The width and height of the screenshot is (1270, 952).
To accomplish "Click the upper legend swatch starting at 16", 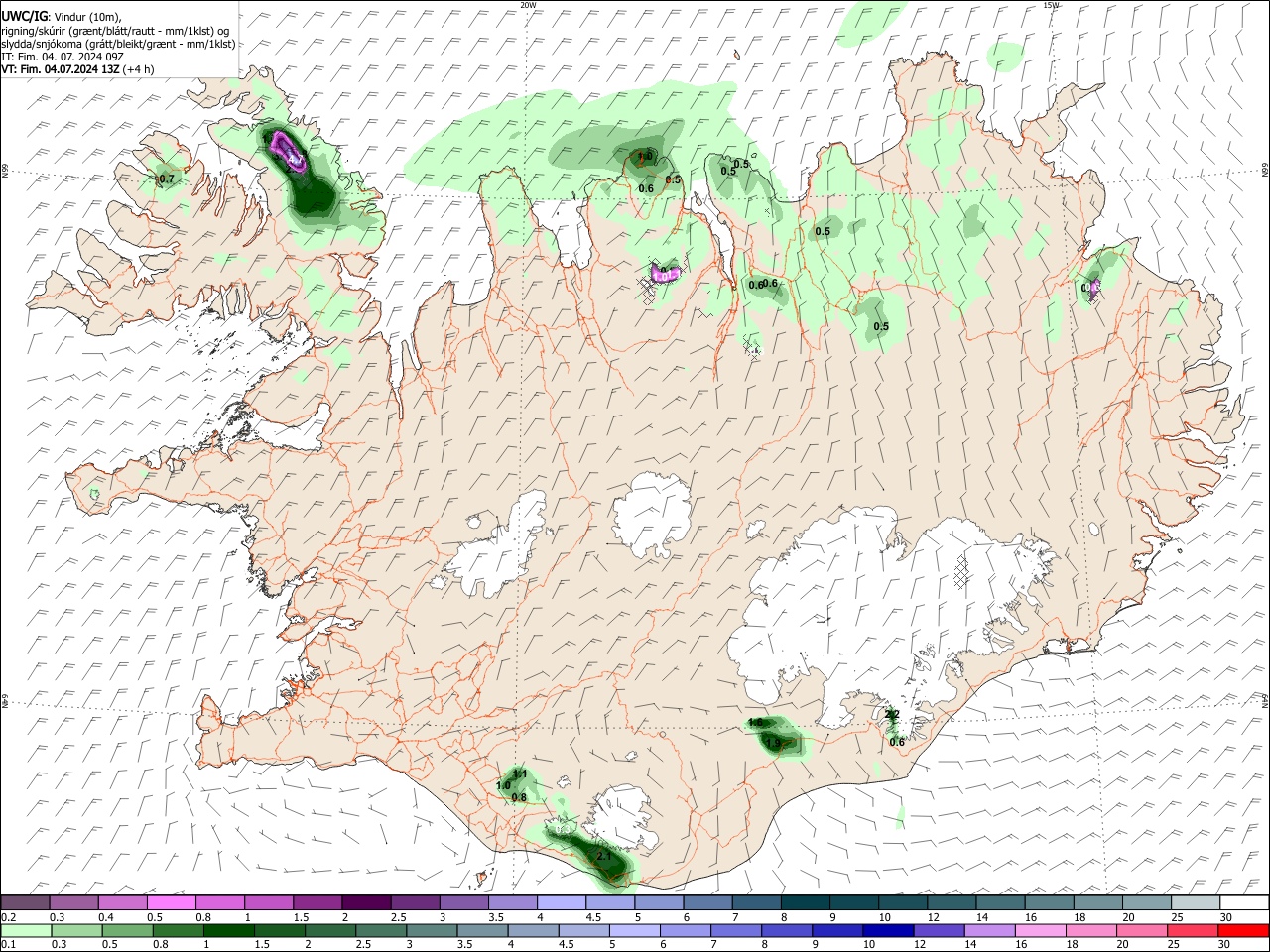I will point(1048,902).
